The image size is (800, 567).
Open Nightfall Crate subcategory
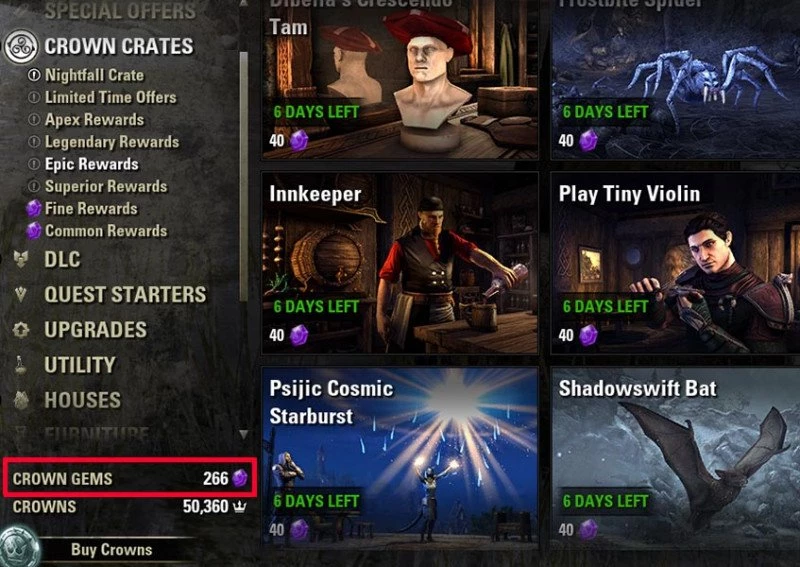[94, 75]
